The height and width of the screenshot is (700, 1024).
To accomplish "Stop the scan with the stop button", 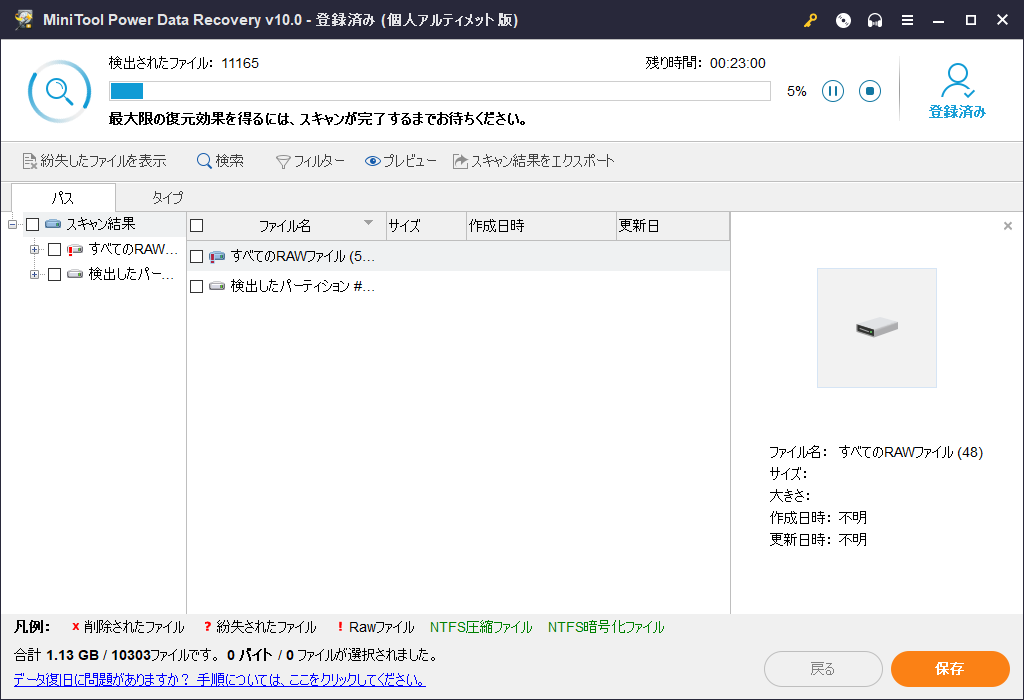I will pyautogui.click(x=870, y=91).
